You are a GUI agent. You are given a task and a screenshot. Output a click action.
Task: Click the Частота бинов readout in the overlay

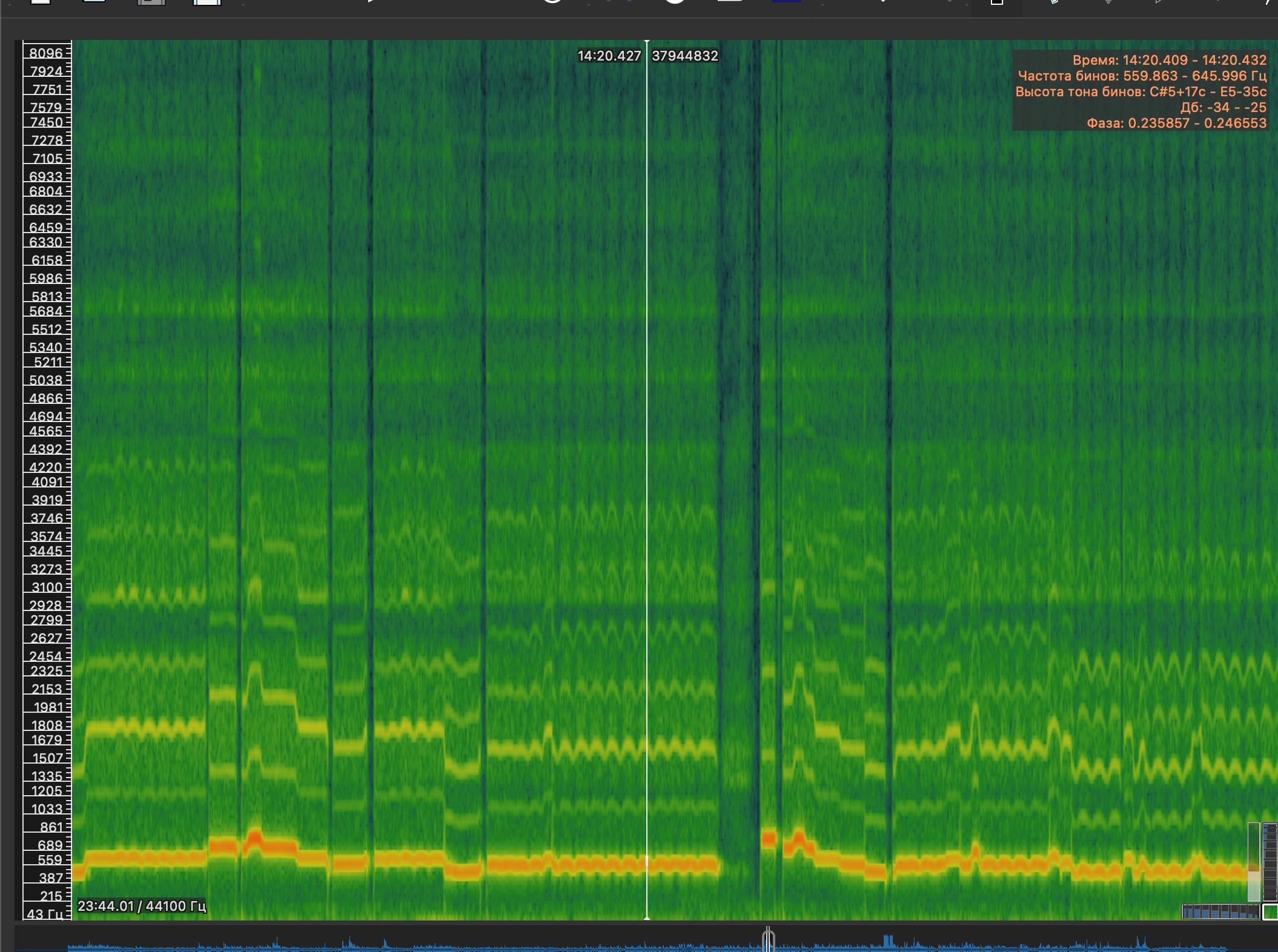1142,76
